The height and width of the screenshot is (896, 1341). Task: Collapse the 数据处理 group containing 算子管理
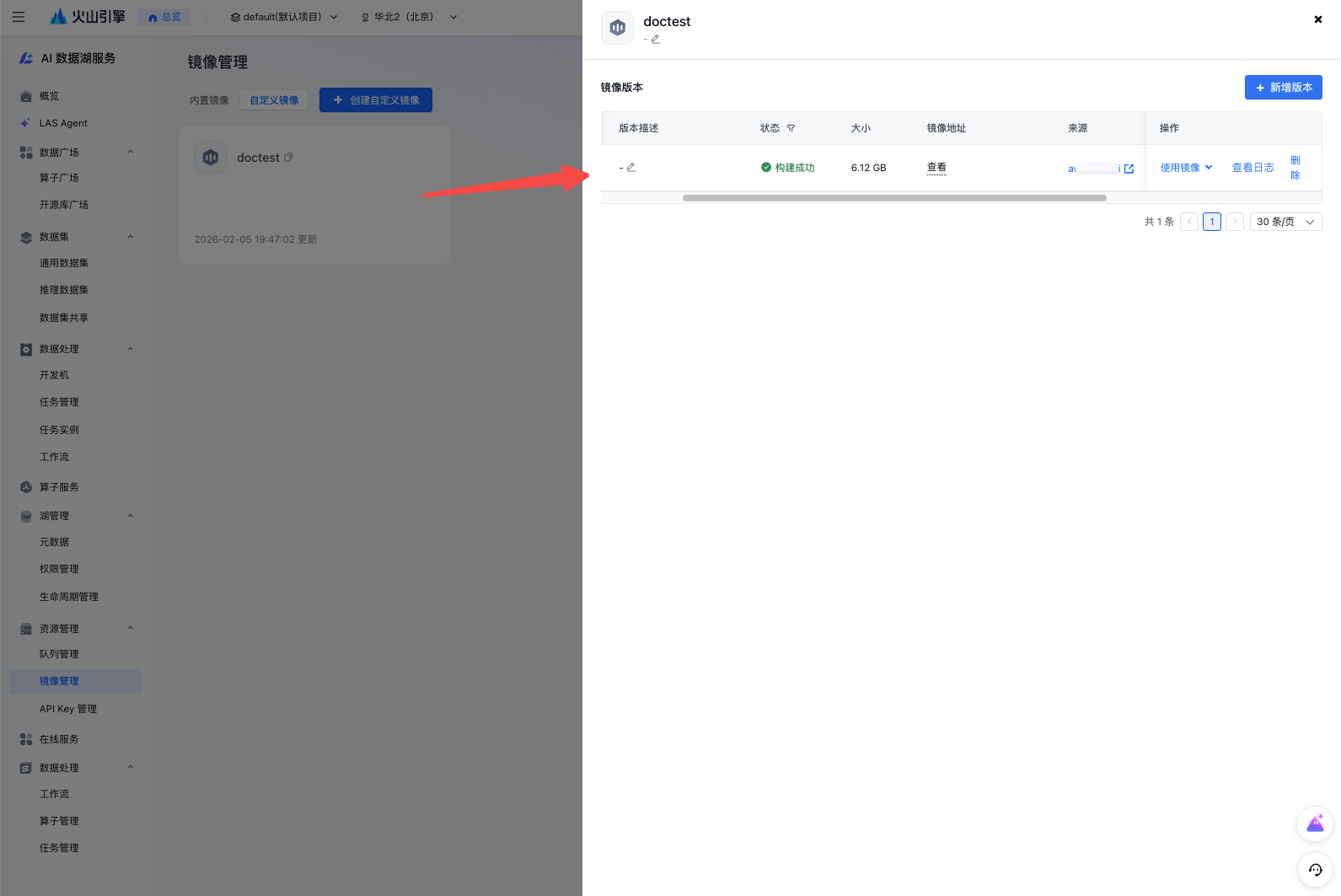[131, 768]
